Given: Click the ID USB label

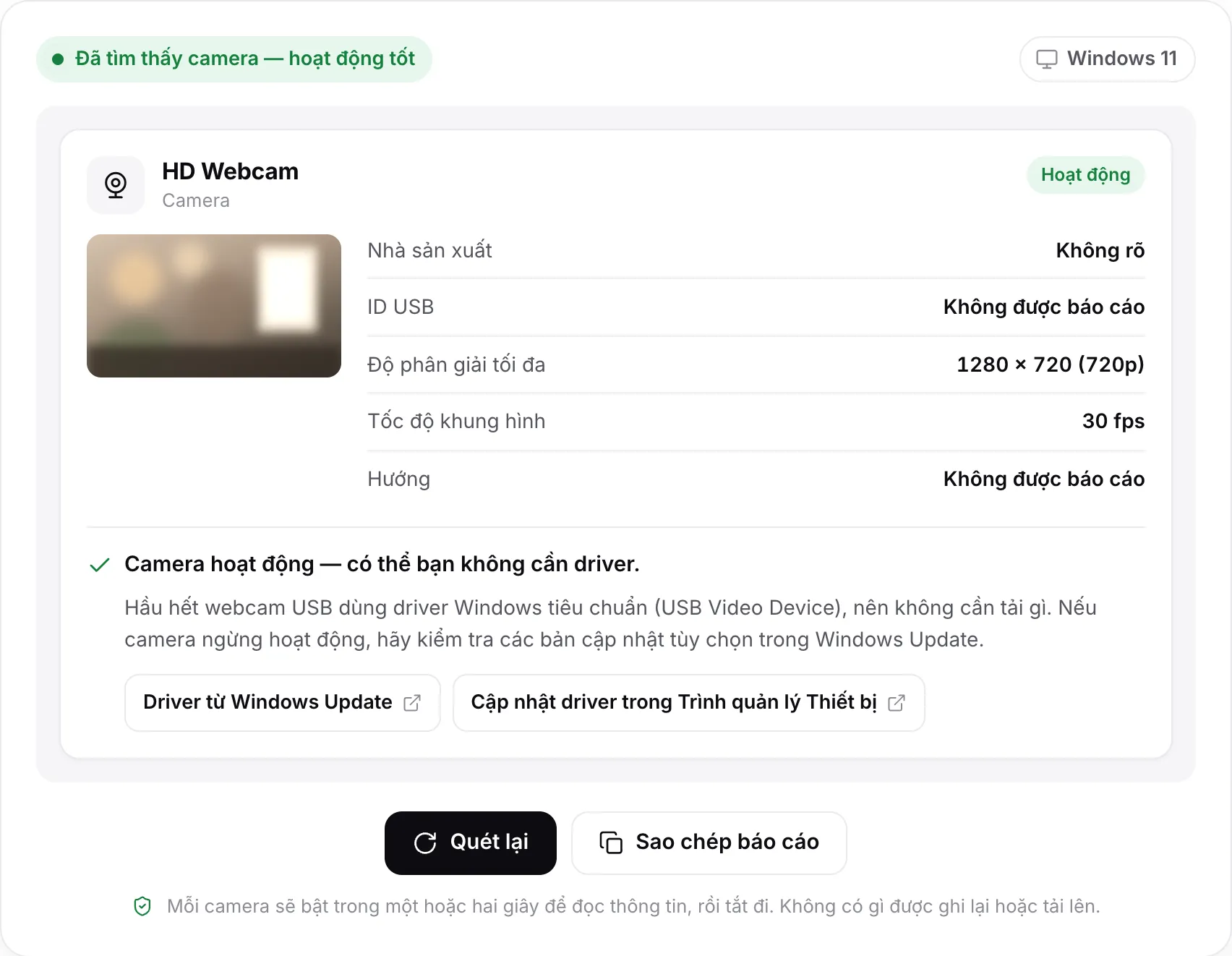Looking at the screenshot, I should 401,307.
